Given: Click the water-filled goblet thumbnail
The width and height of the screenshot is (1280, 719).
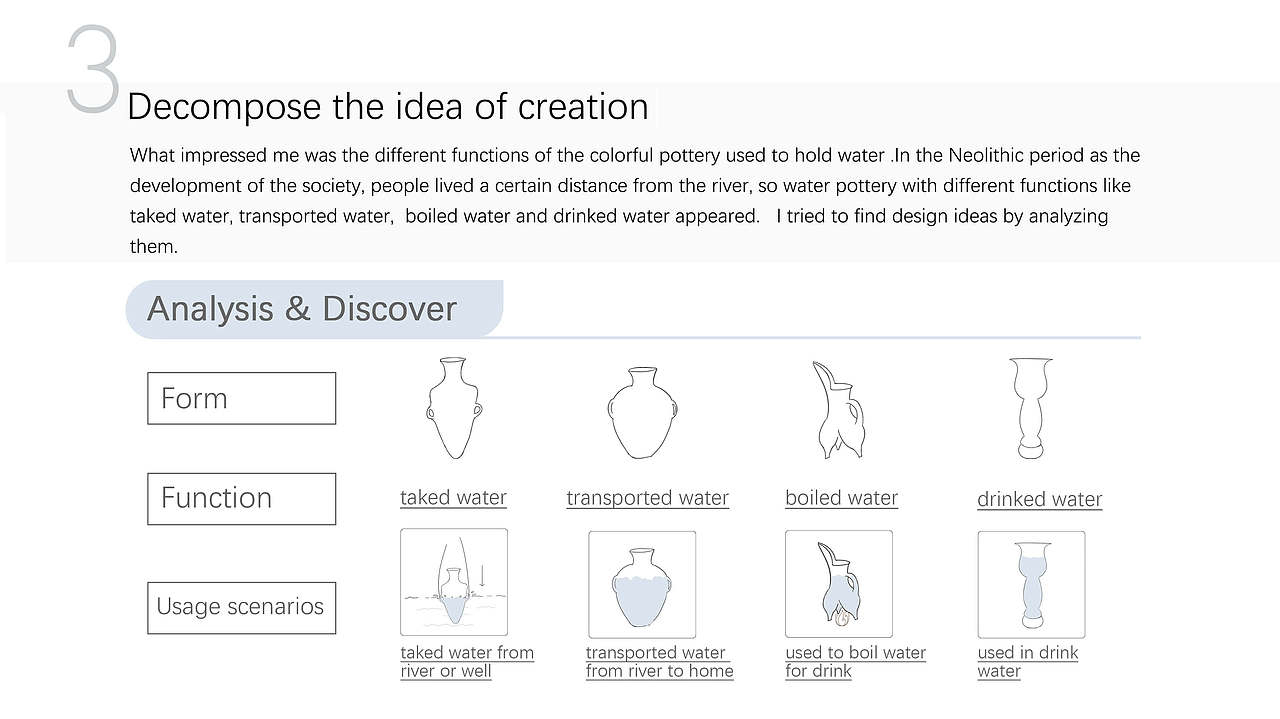Looking at the screenshot, I should click(1031, 584).
